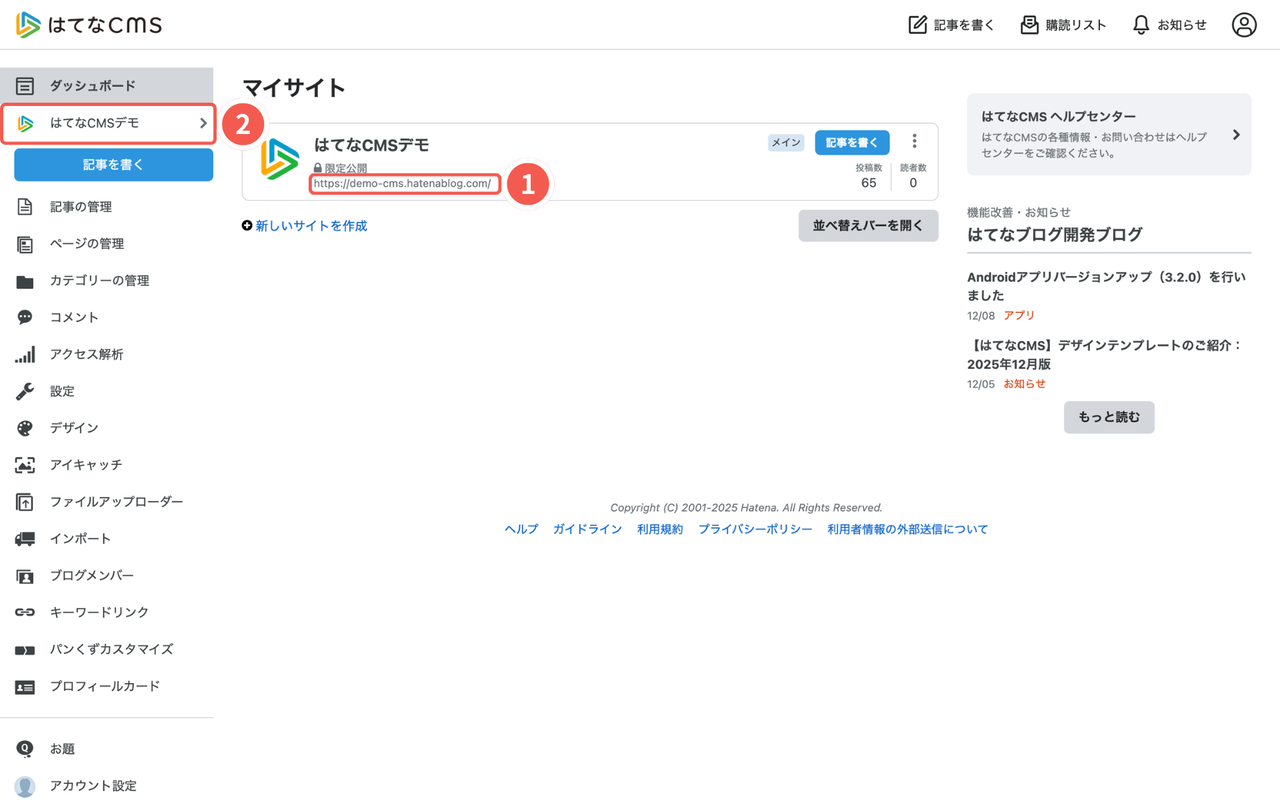Click the 設定 wrench icon in sidebar

point(27,391)
